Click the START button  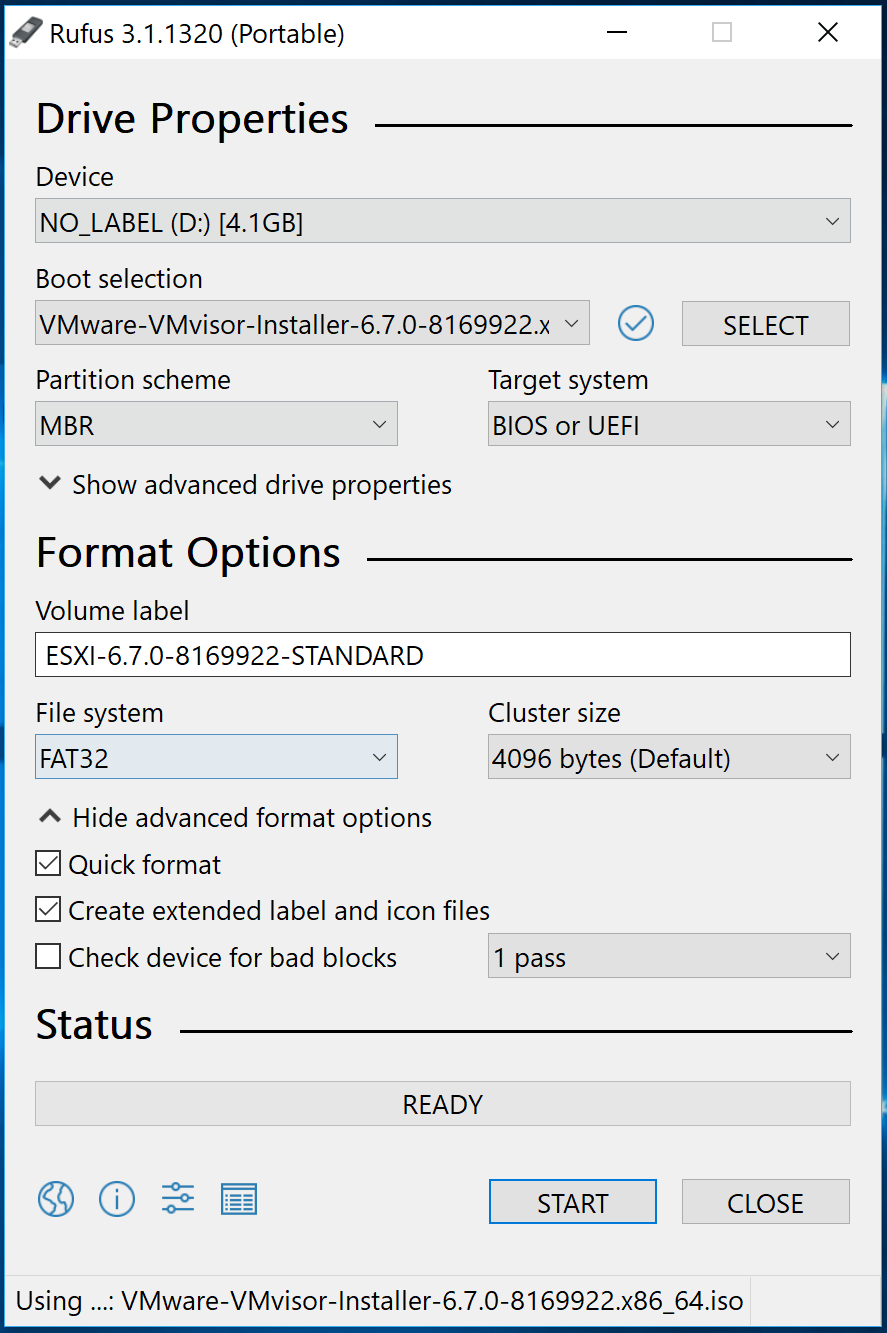click(x=573, y=1202)
